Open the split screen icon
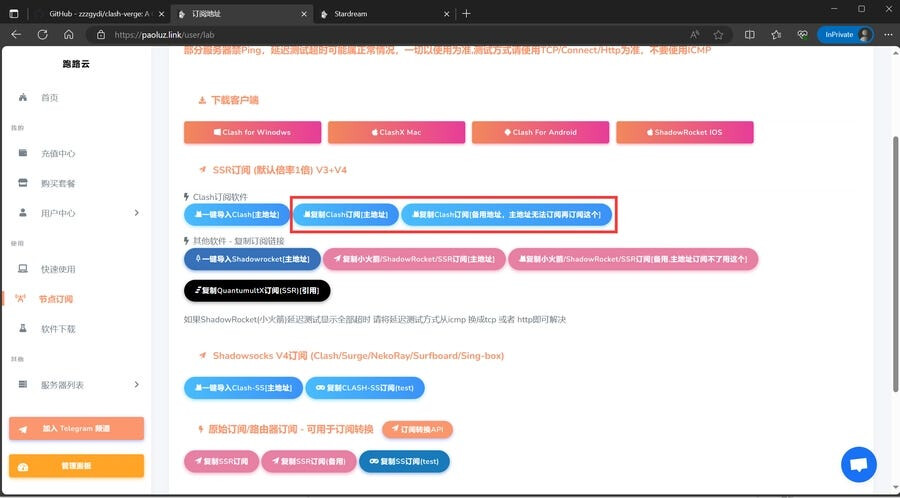Screen dimensions: 900x498 coord(750,34)
